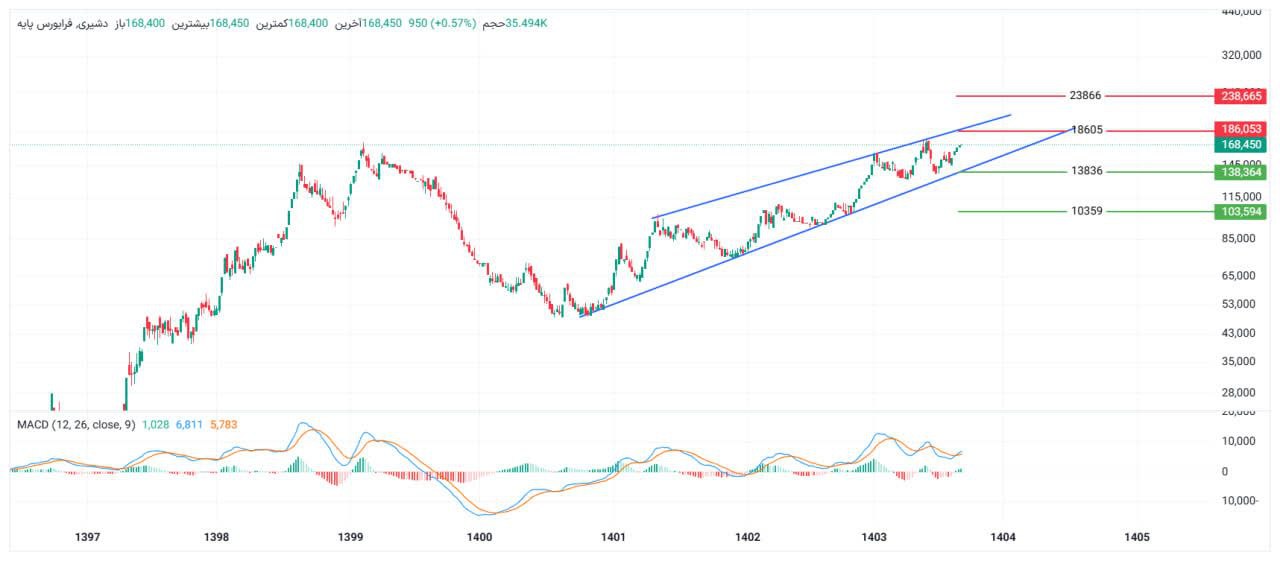Click the green 103,594 price label
Screen dimensions: 1280x561
[x=1241, y=211]
